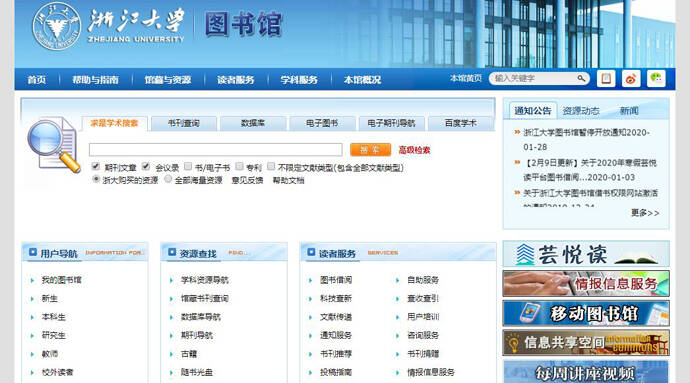Check the 不限定文献类型 checkbox
Image resolution: width=690 pixels, height=383 pixels.
271,166
